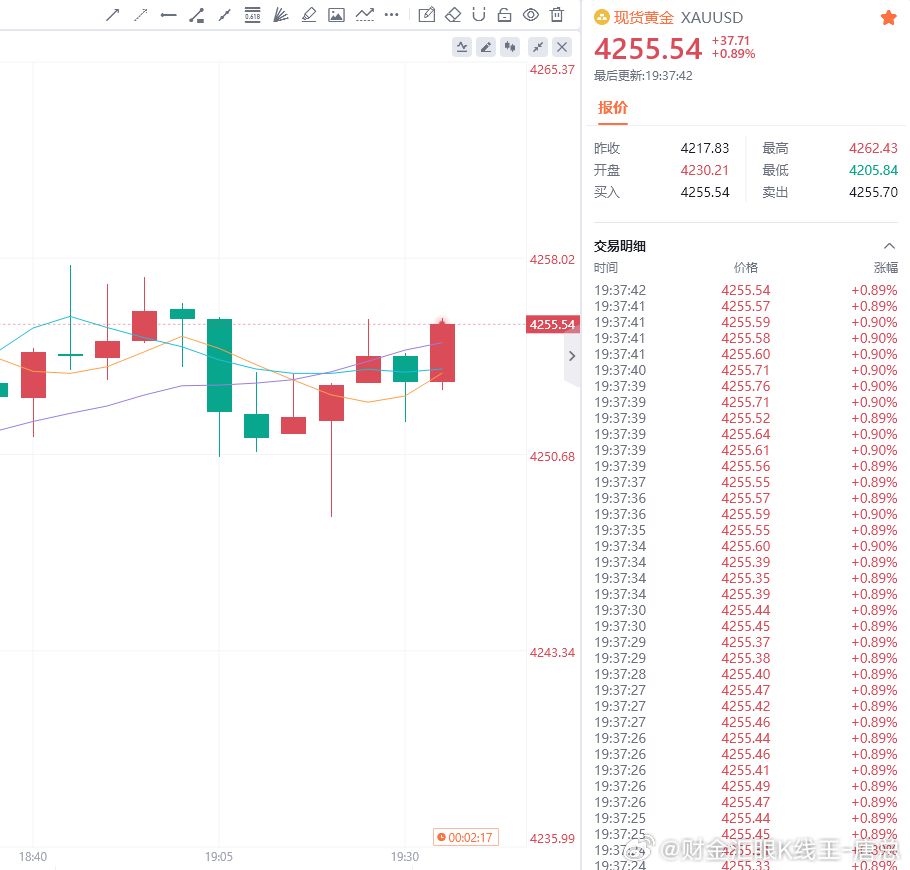Click the 4255.54 current price axis label
This screenshot has height=870, width=910.
[552, 324]
